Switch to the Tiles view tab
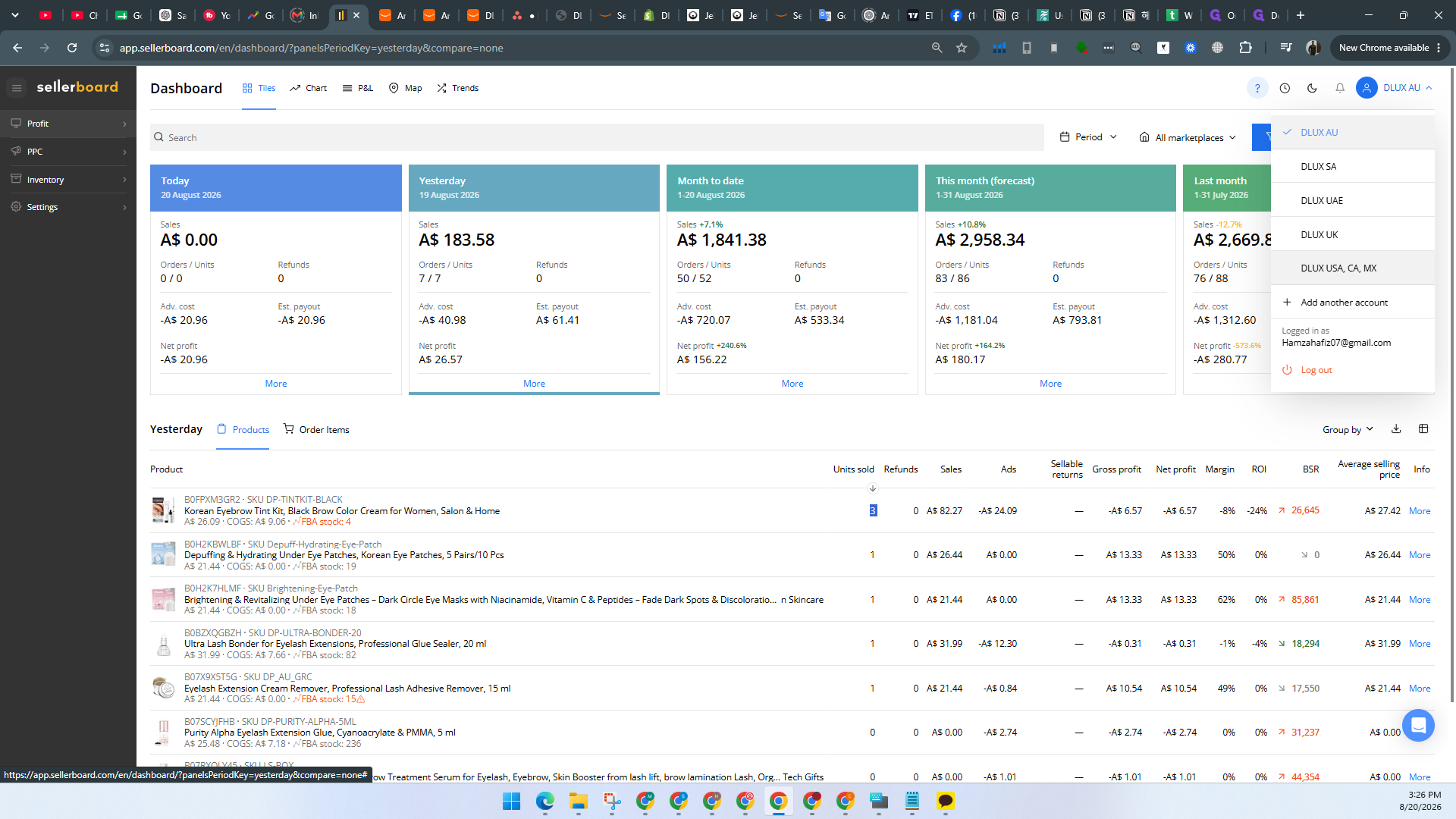Image resolution: width=1456 pixels, height=819 pixels. [259, 88]
